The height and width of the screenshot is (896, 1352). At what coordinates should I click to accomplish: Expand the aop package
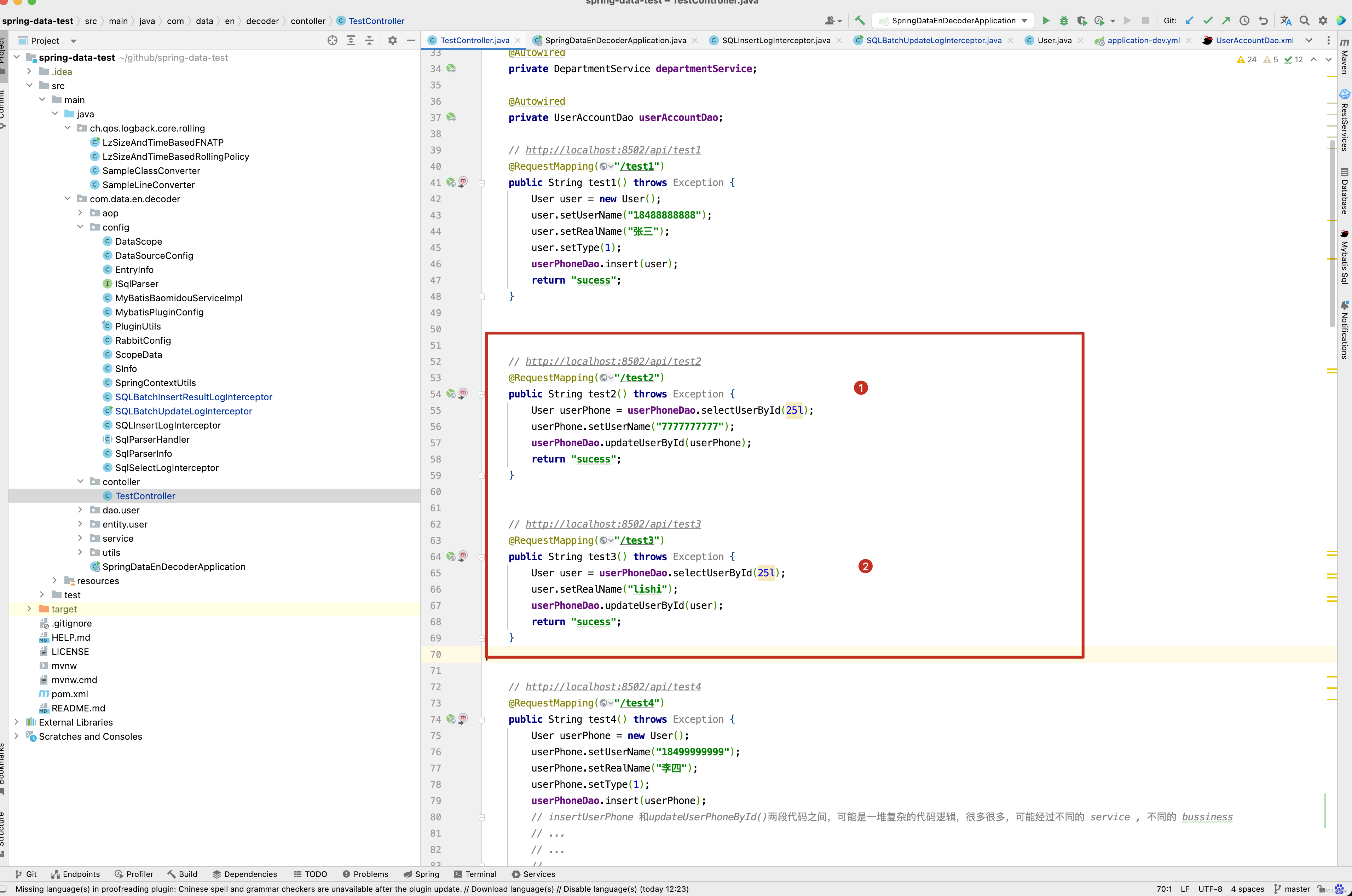pos(80,213)
